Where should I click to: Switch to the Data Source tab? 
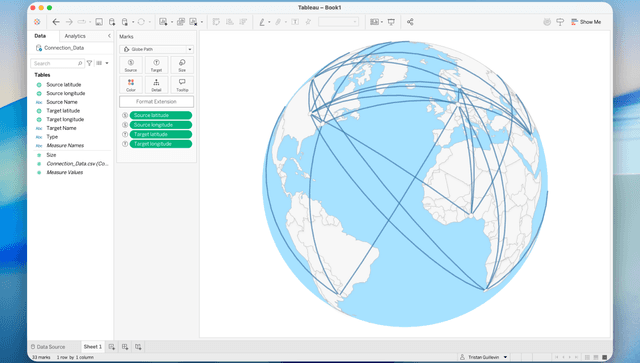[x=48, y=347]
